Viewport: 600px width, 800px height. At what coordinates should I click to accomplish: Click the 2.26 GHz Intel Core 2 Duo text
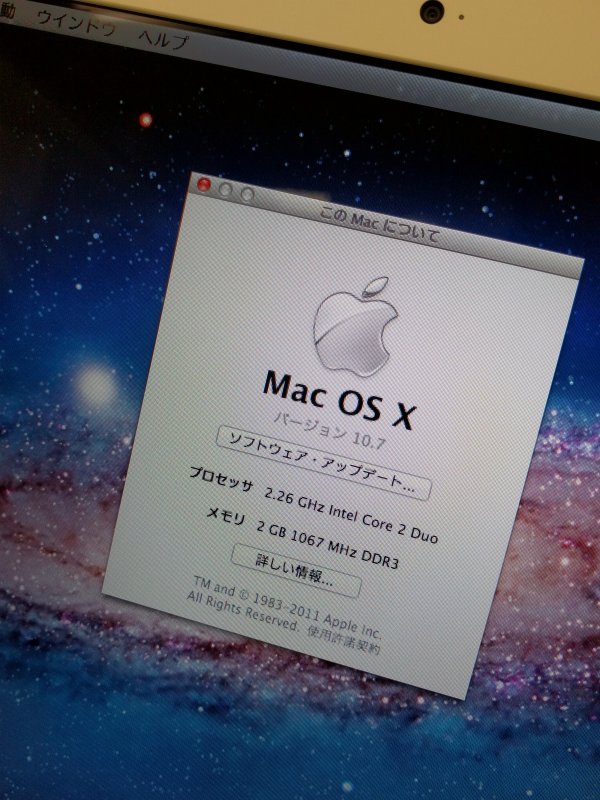click(351, 515)
